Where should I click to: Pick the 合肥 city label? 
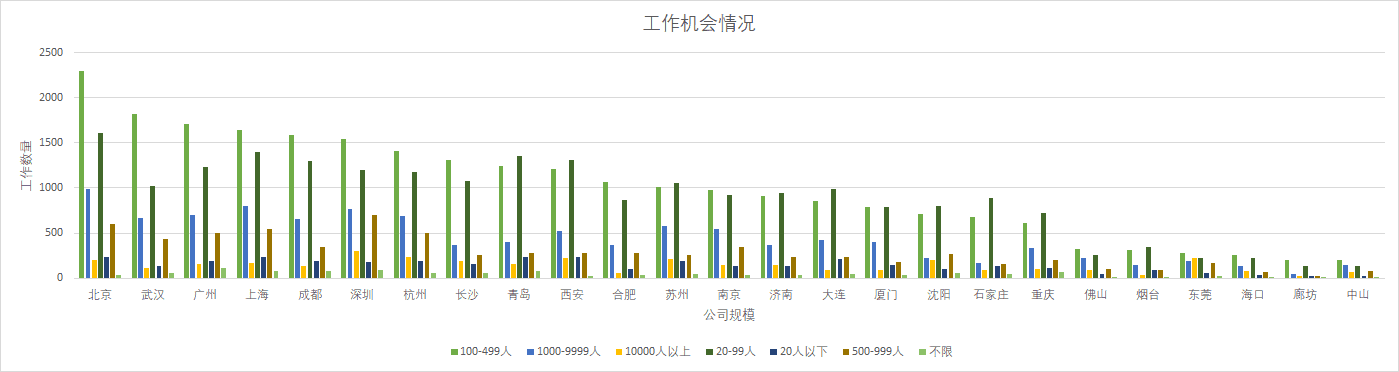[x=624, y=295]
